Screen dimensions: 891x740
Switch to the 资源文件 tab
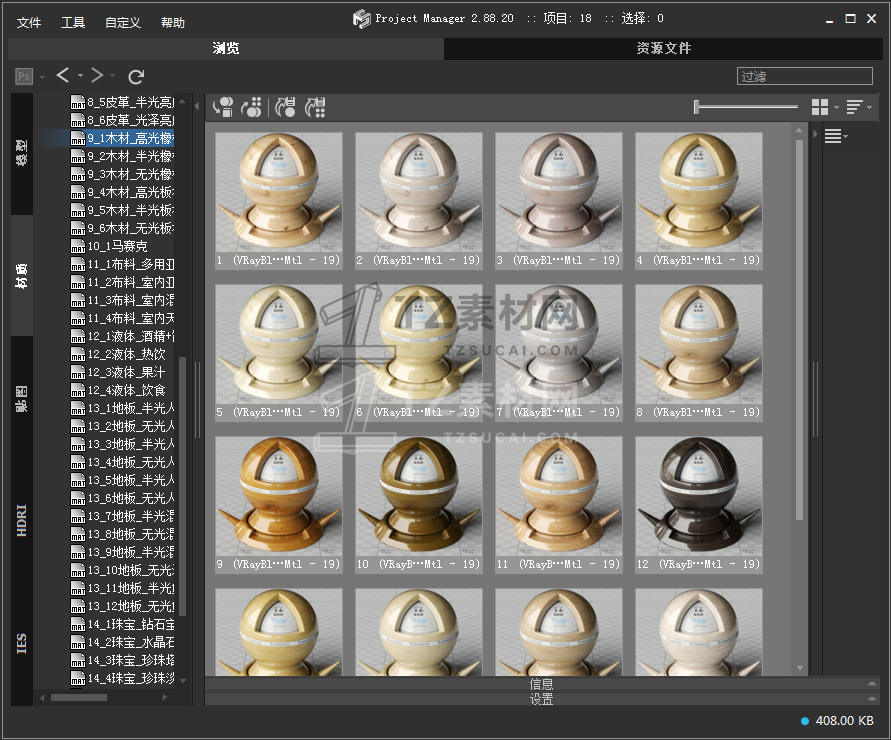663,48
